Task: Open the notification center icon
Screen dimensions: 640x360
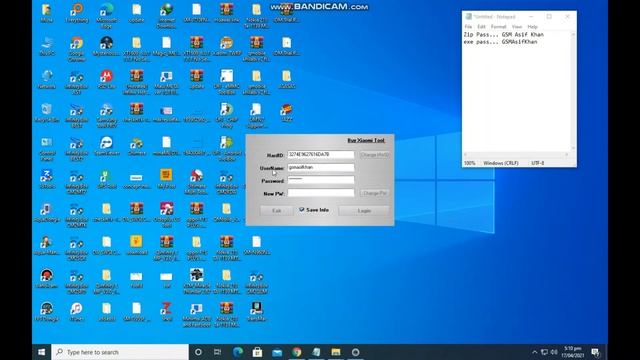Action: (x=595, y=352)
